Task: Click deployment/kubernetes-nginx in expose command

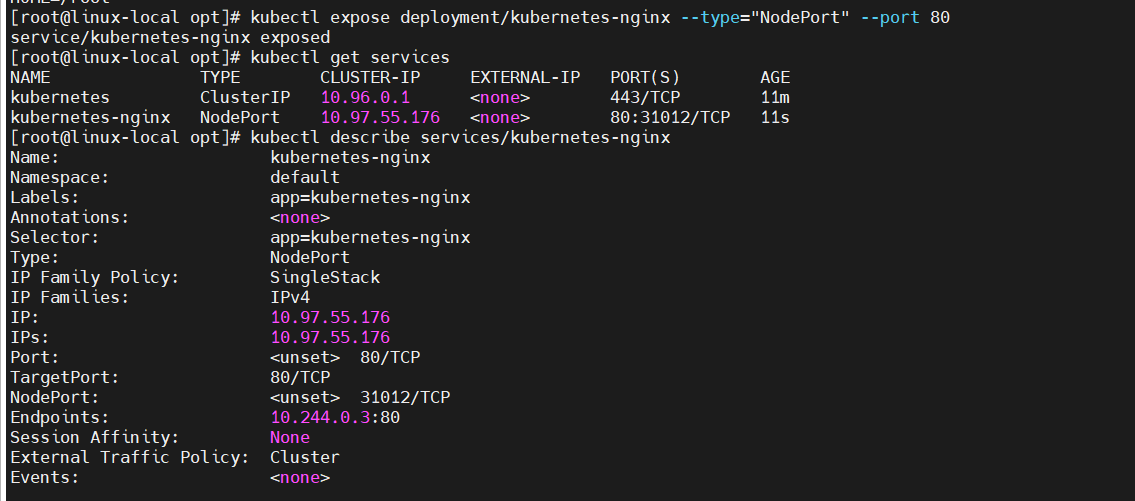Action: [x=535, y=17]
